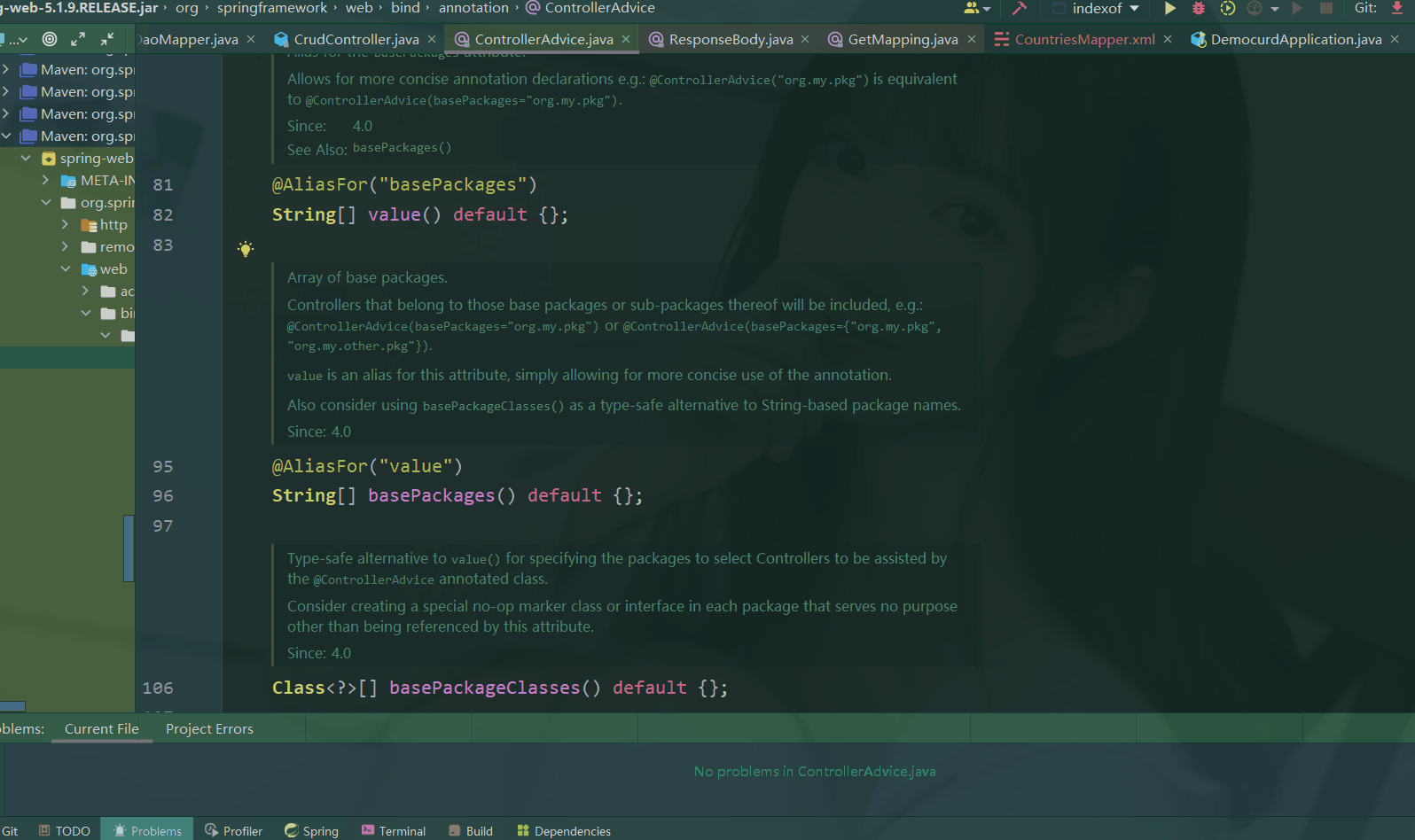Follow the 'basePackageClasses()' link in docs
This screenshot has height=840, width=1415.
(x=493, y=406)
